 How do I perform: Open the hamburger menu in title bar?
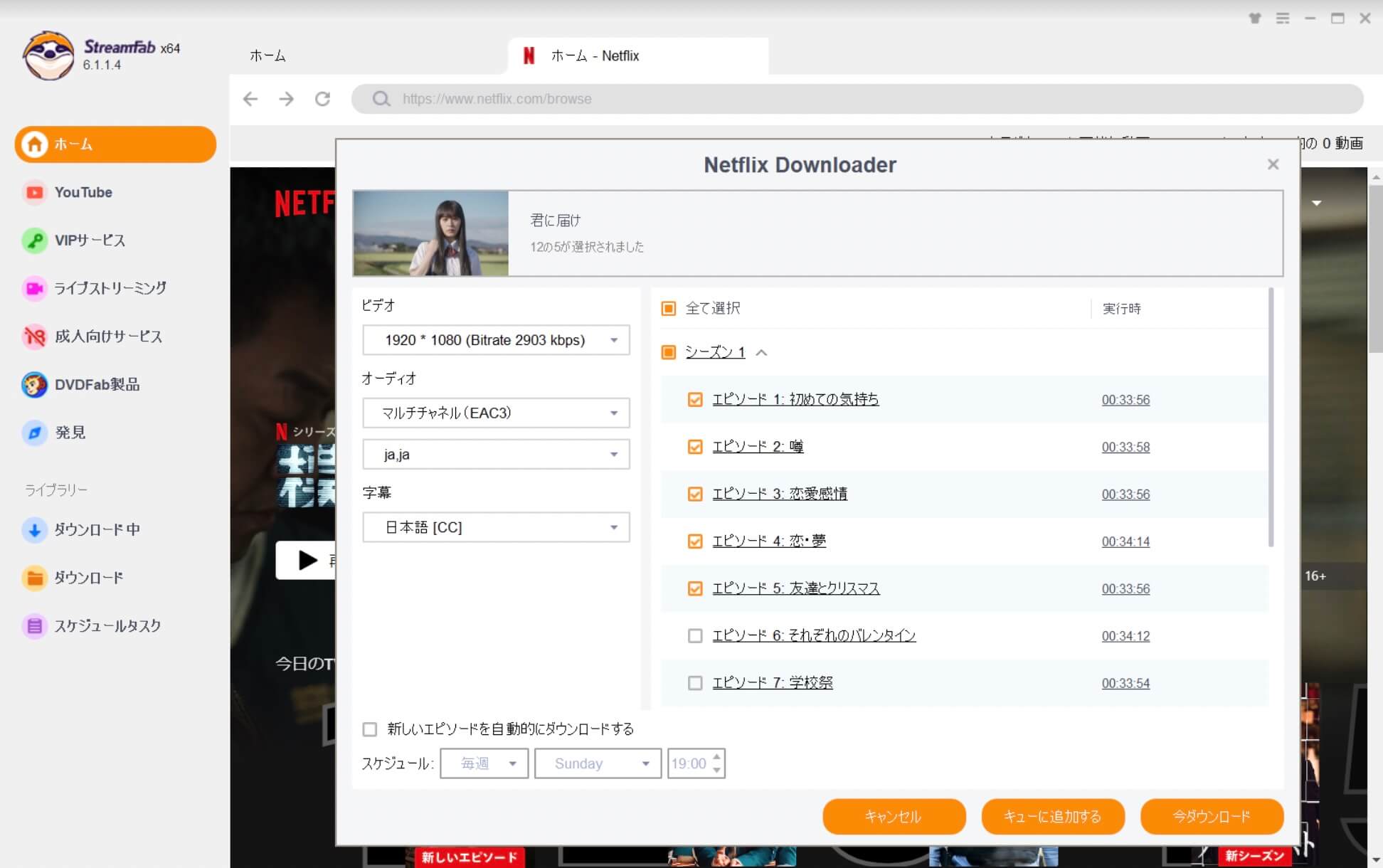tap(1283, 18)
